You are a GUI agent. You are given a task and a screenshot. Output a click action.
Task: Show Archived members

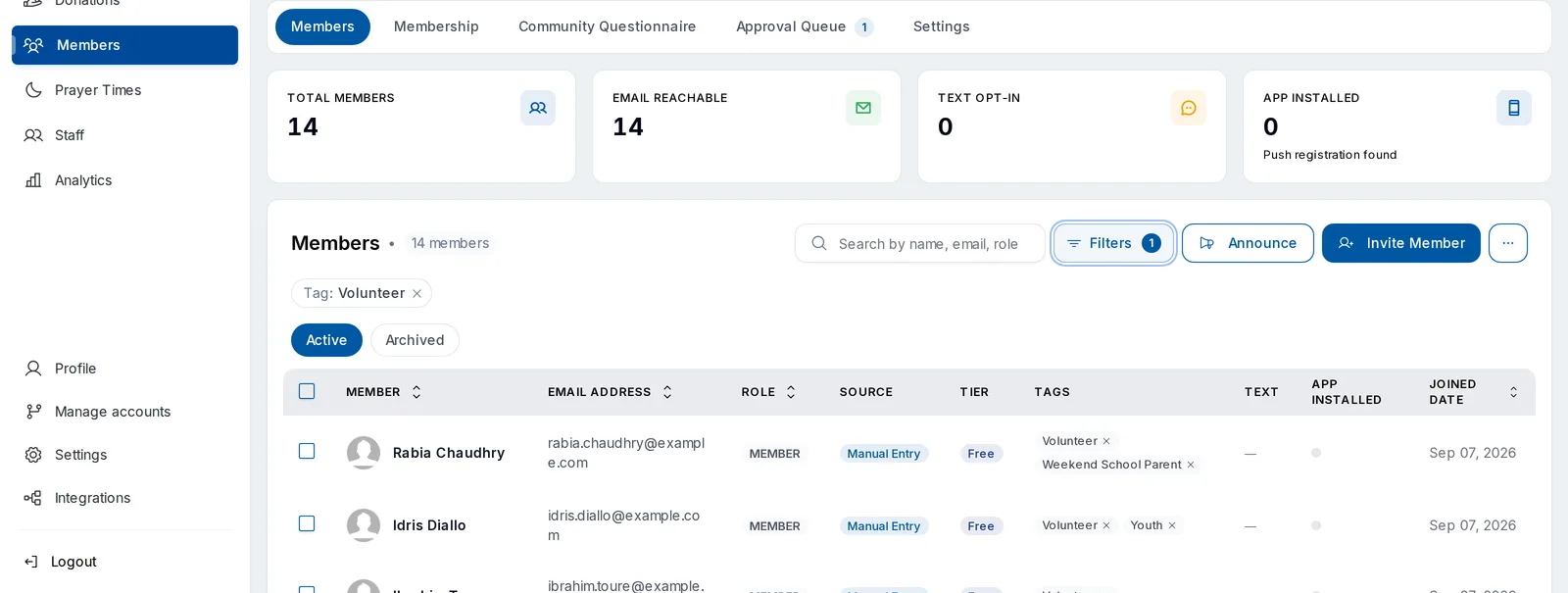[415, 340]
